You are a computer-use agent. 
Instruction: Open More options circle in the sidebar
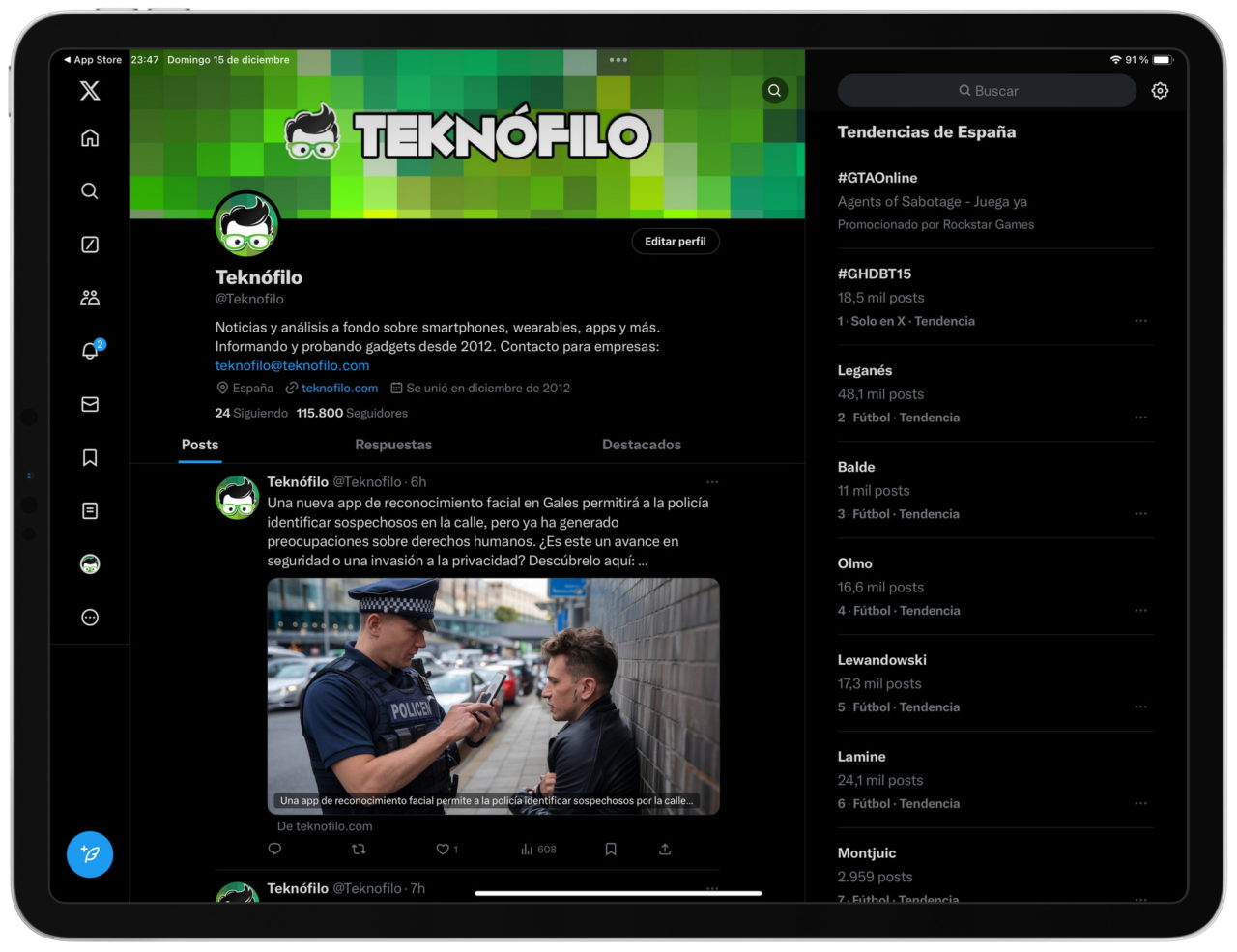90,618
